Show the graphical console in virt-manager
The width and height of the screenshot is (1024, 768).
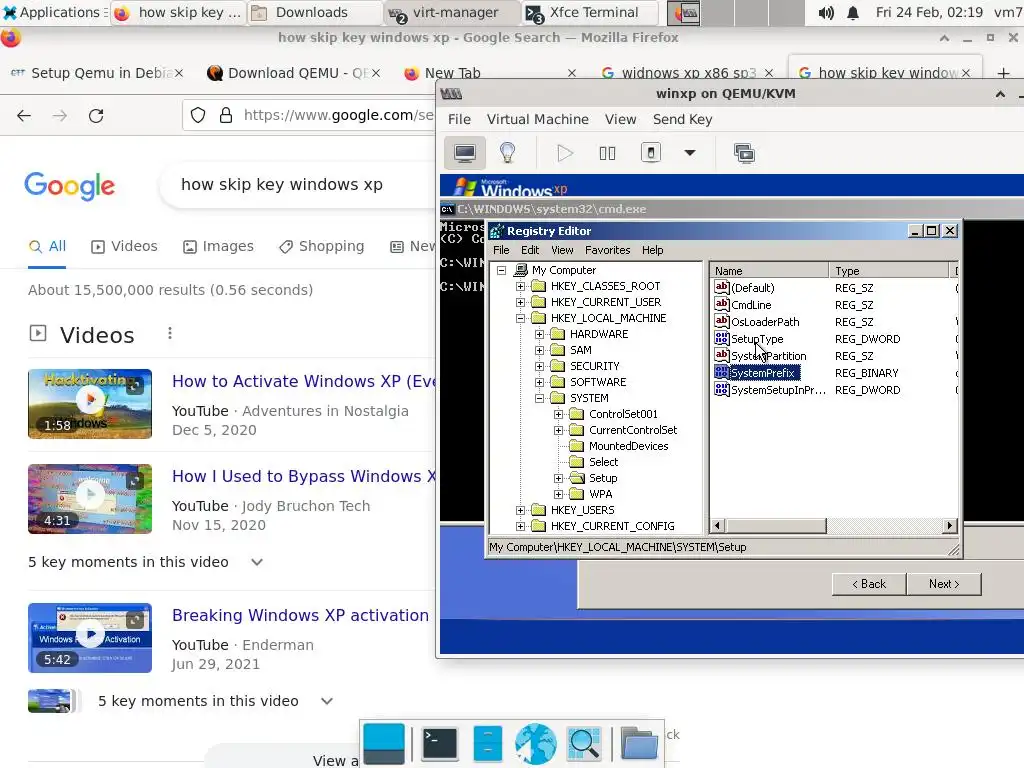tap(465, 153)
